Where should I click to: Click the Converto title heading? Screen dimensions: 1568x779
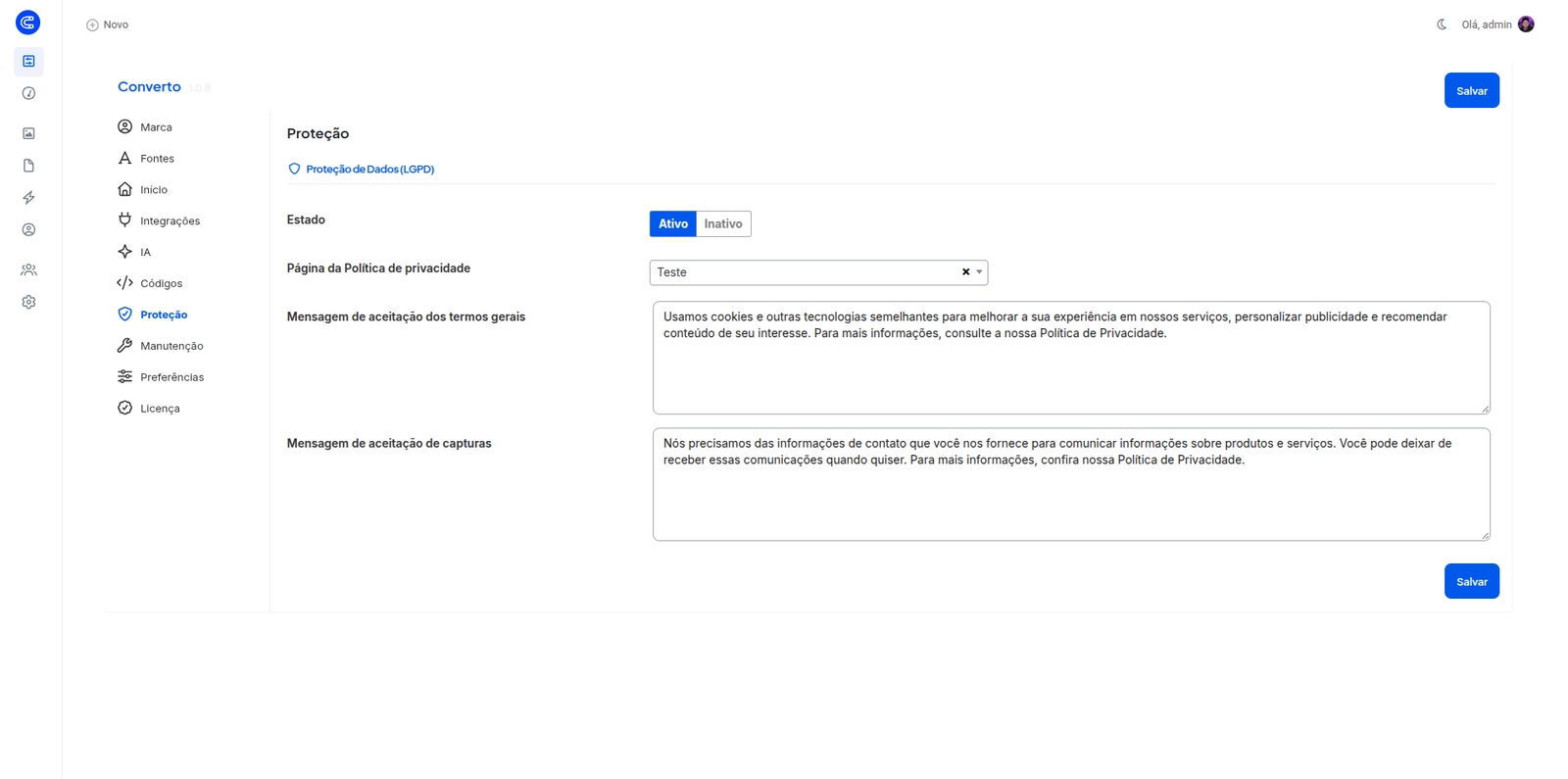(149, 87)
